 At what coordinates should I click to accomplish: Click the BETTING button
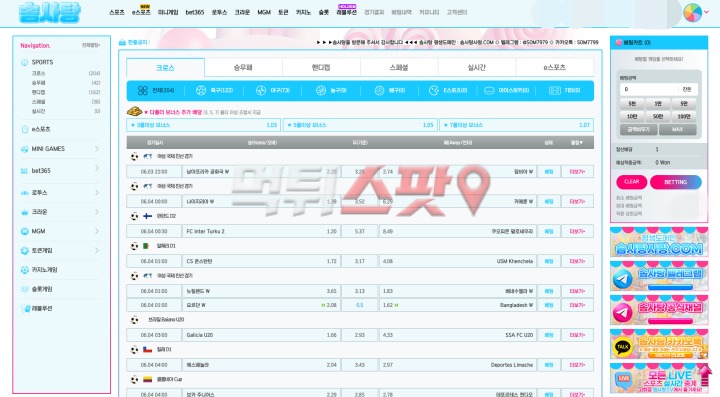point(675,182)
